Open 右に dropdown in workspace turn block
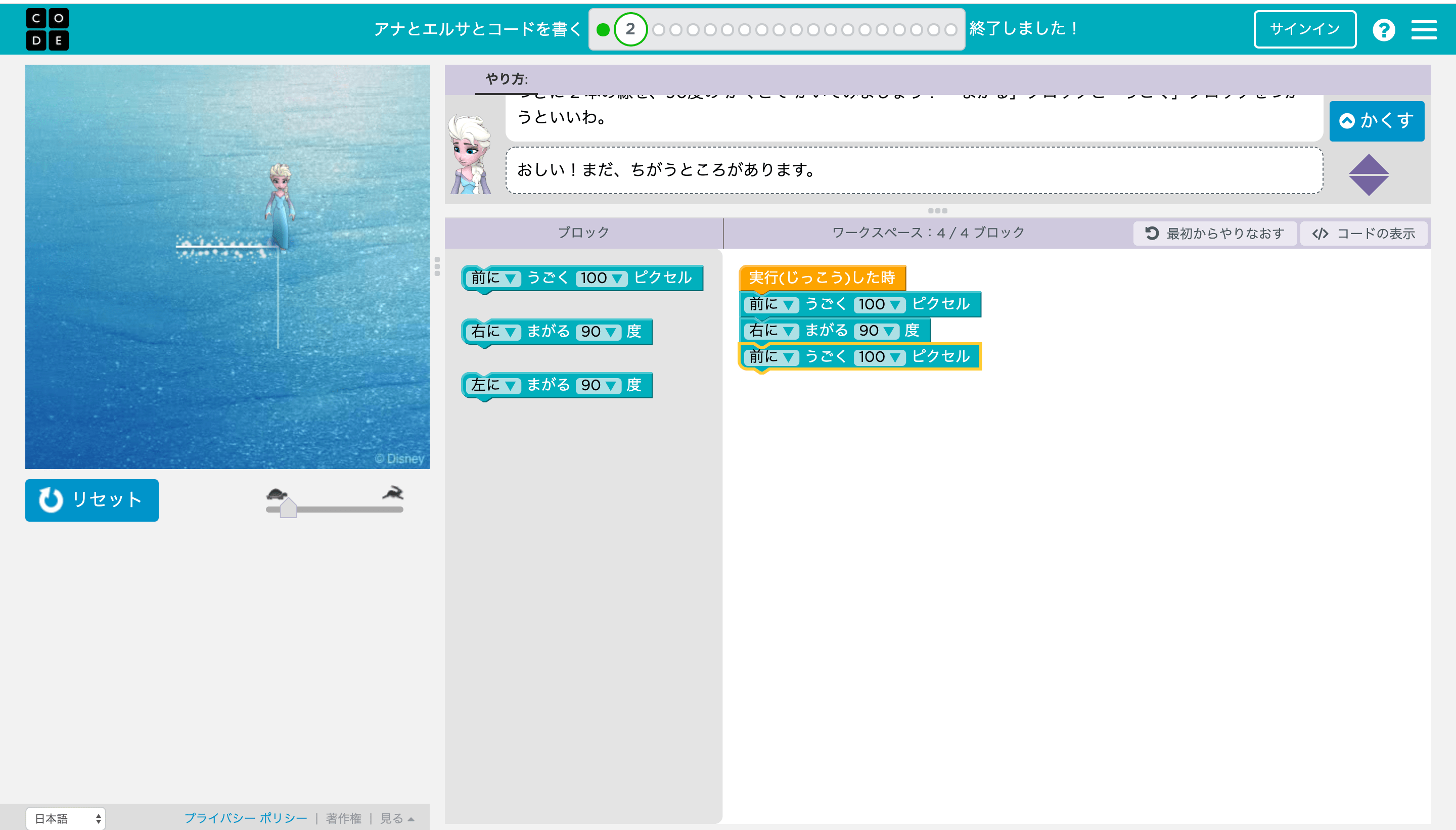 tap(771, 330)
